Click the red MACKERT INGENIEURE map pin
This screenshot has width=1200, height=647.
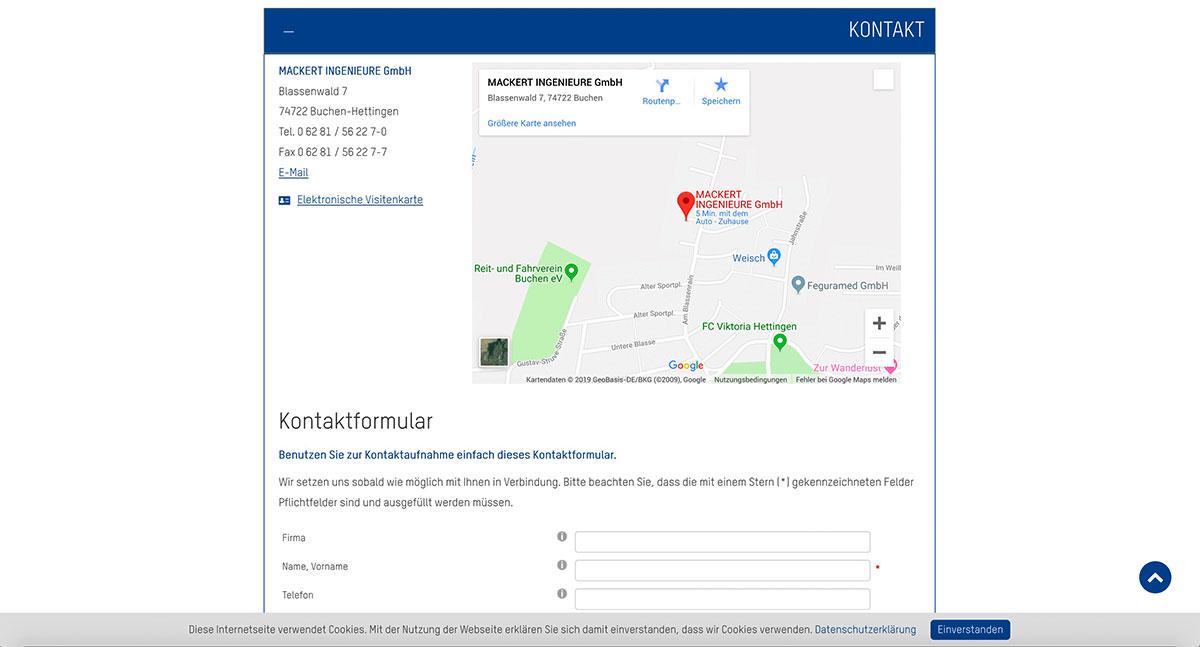coord(686,205)
